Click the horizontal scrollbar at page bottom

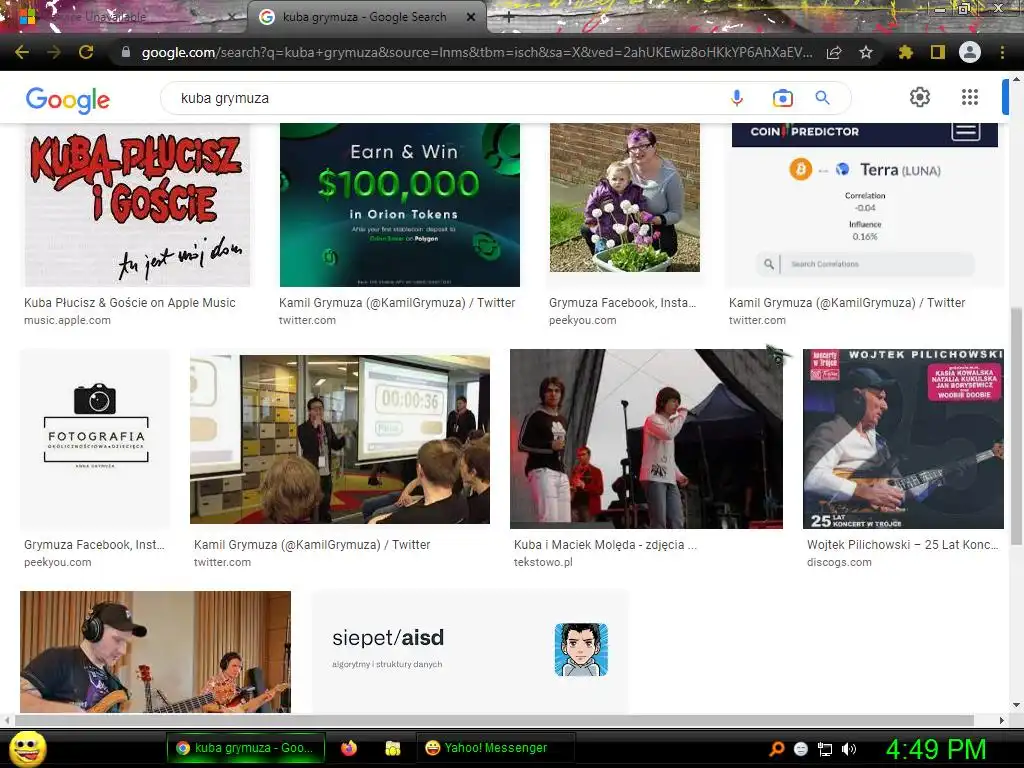[494, 720]
